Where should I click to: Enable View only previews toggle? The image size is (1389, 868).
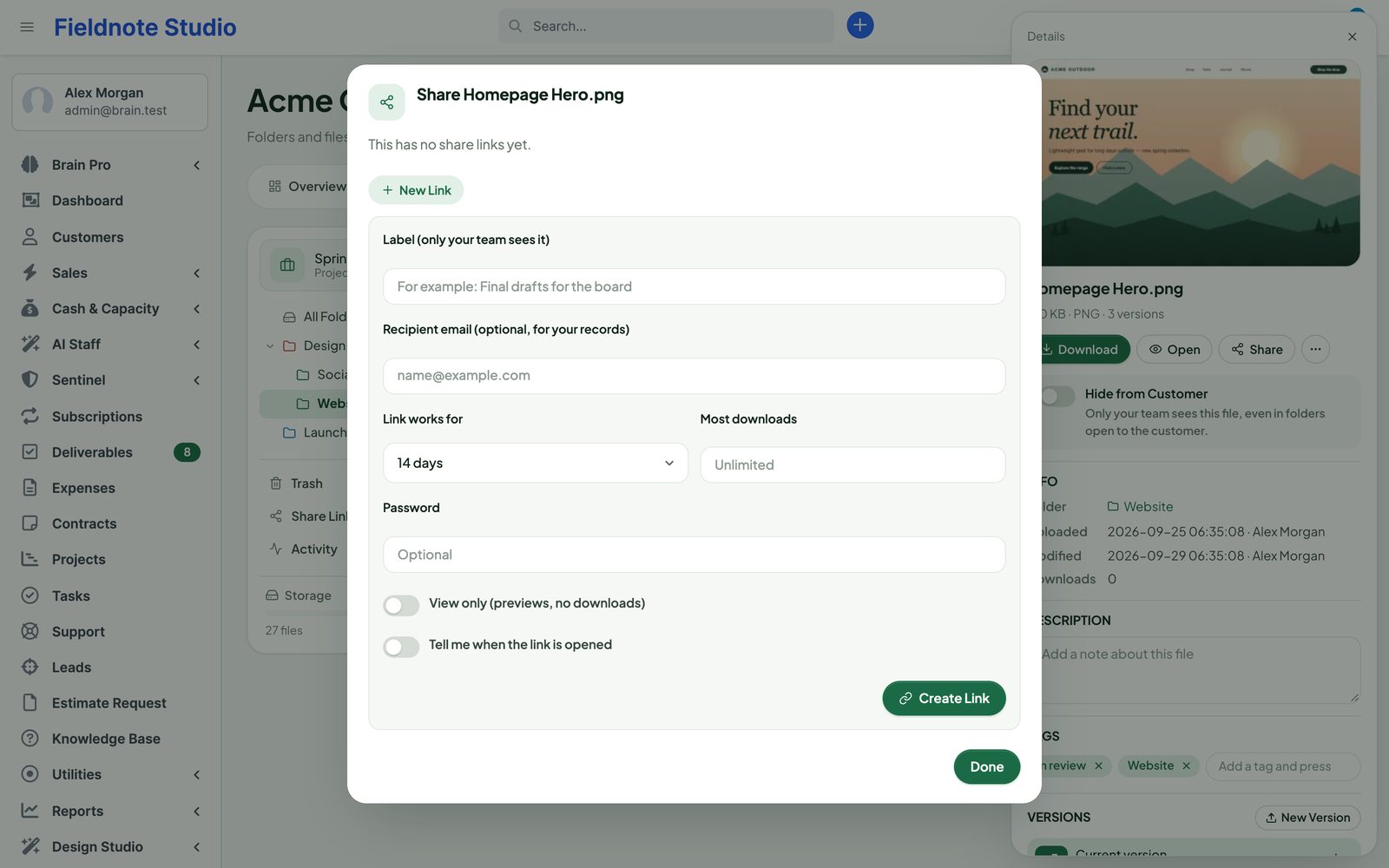[x=401, y=605]
